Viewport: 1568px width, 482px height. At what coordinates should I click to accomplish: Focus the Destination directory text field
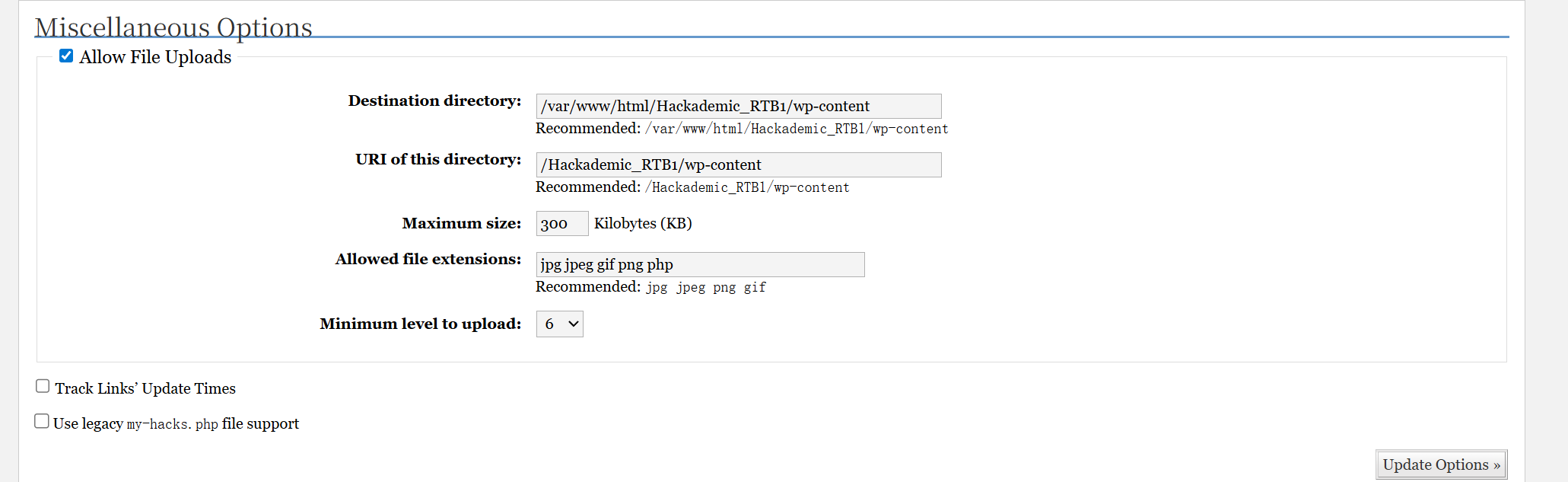pos(738,106)
